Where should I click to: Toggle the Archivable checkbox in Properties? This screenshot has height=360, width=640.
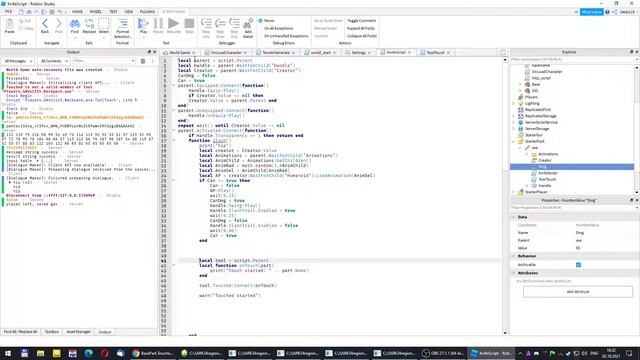pyautogui.click(x=578, y=264)
